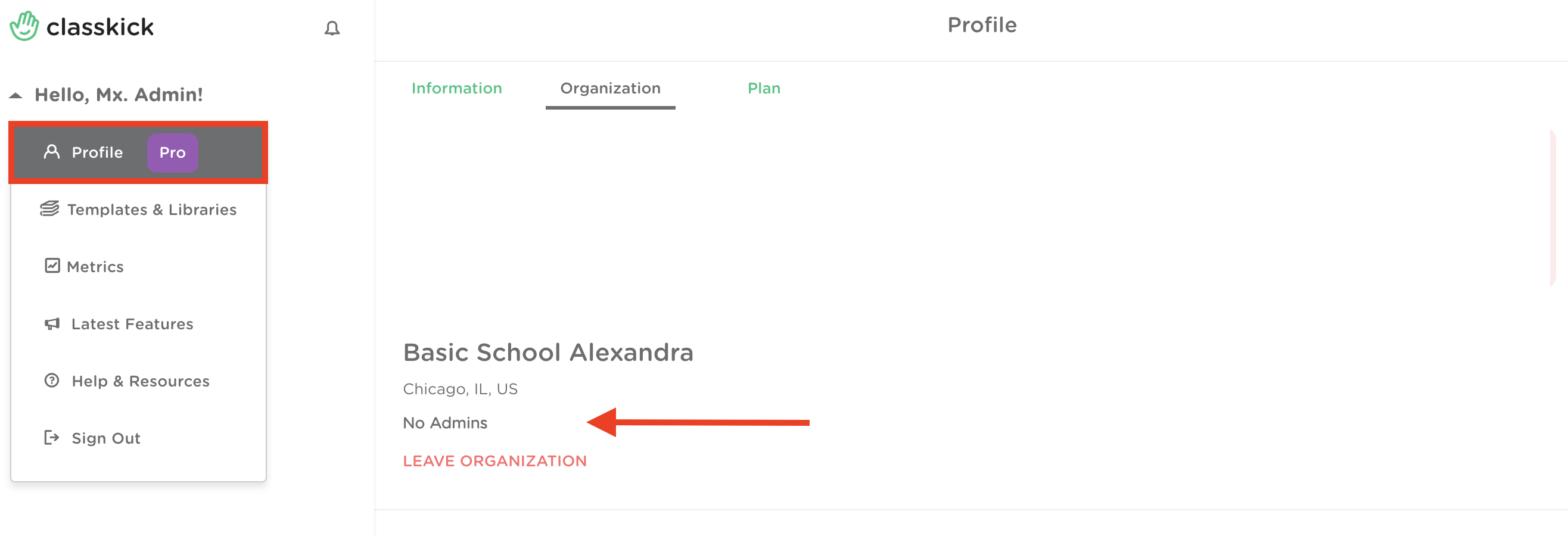This screenshot has width=1568, height=536.
Task: Click the Help & Resources question icon
Action: coord(52,380)
